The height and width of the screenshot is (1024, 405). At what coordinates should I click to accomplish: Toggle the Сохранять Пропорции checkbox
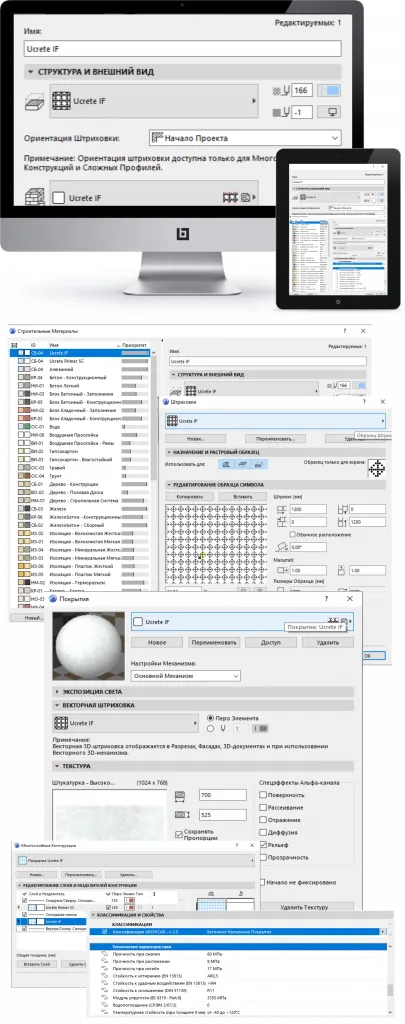(179, 833)
